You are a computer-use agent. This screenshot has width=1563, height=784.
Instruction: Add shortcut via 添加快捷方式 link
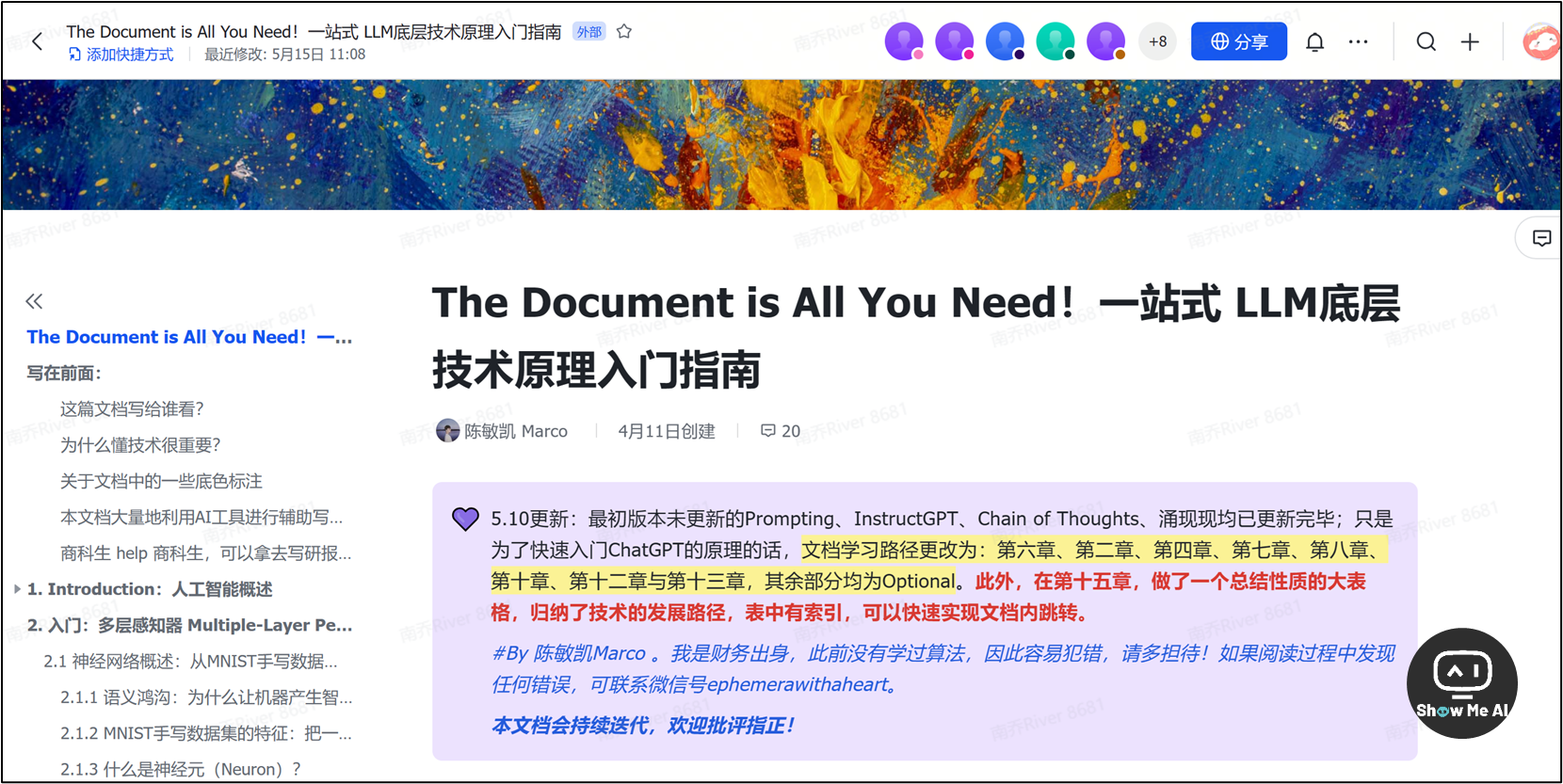[121, 55]
